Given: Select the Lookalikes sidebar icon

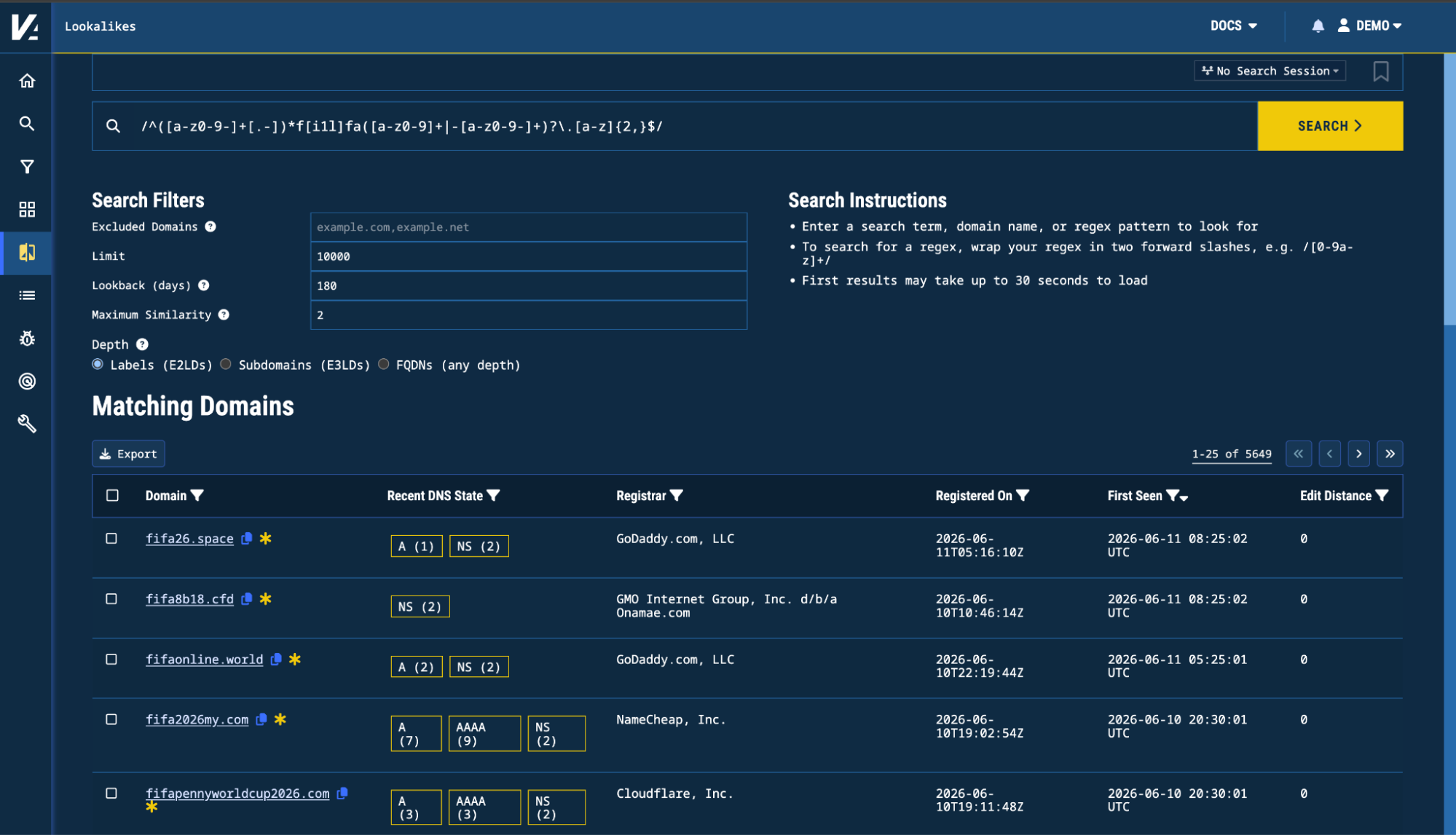Looking at the screenshot, I should [x=27, y=253].
